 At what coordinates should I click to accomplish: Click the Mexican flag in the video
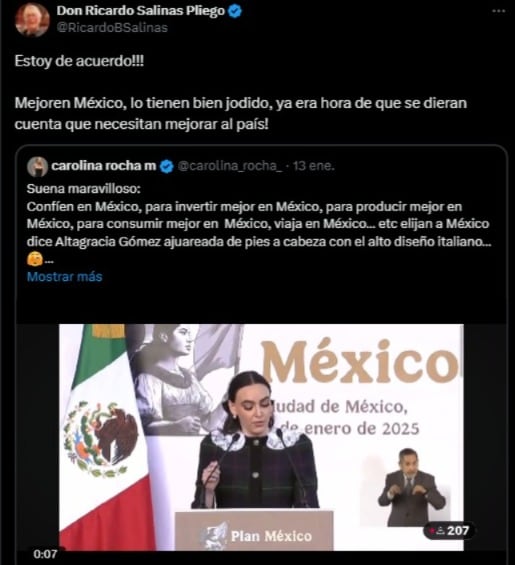(106, 437)
